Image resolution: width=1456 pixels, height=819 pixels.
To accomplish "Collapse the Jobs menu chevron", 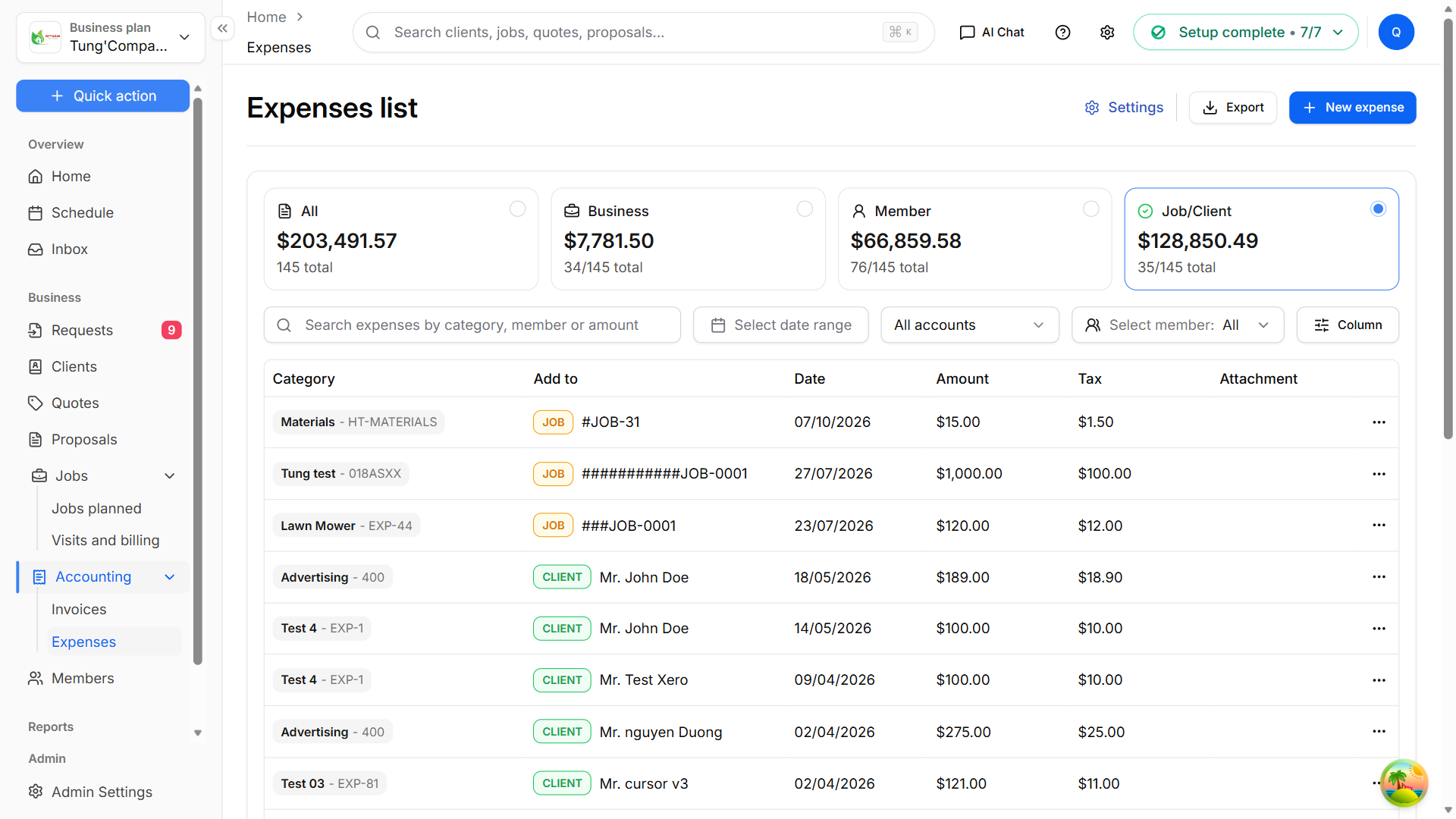I will (x=170, y=476).
